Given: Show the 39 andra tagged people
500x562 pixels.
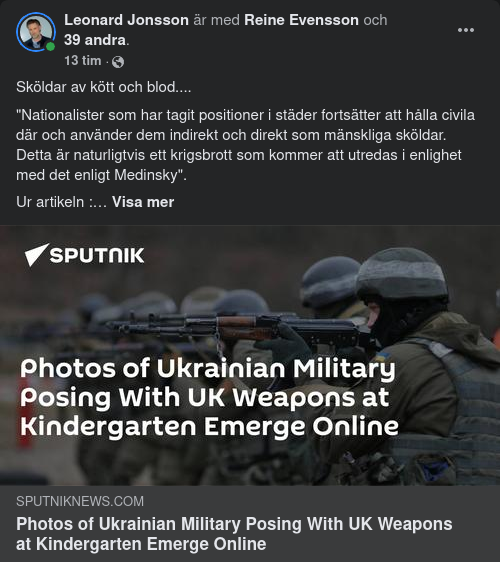Looking at the screenshot, I should 95,40.
